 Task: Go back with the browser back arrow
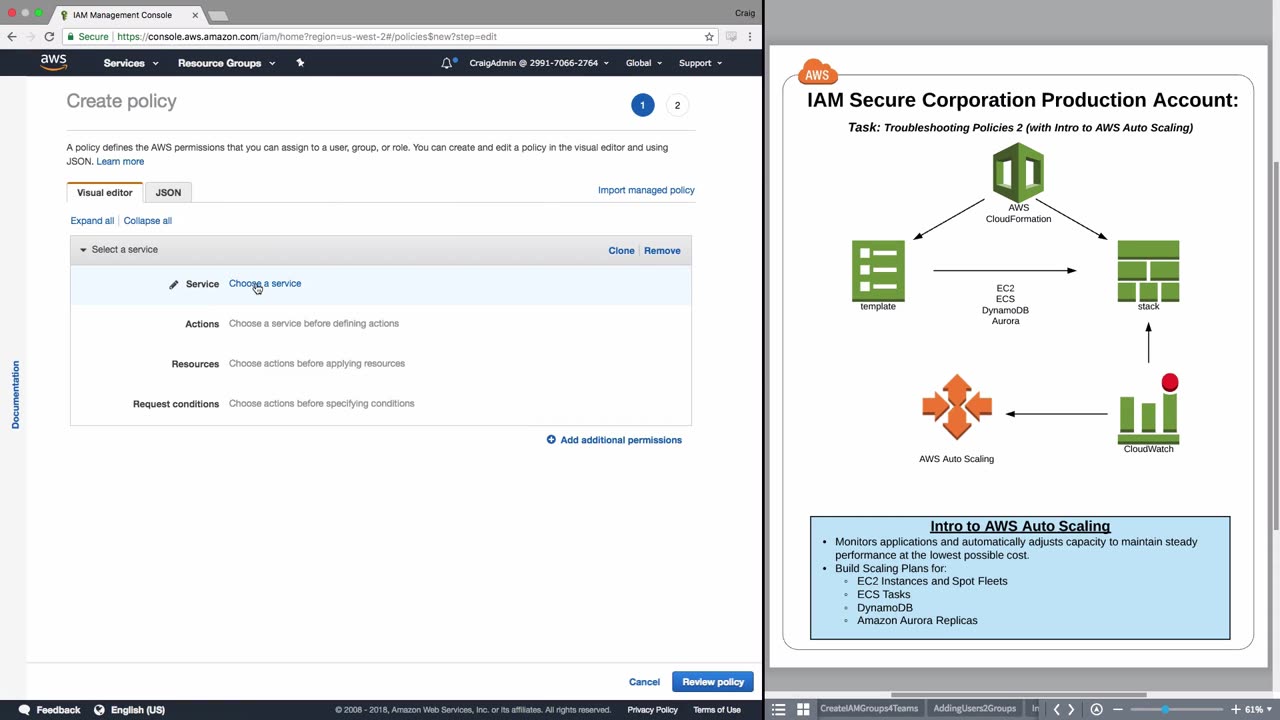pos(12,37)
